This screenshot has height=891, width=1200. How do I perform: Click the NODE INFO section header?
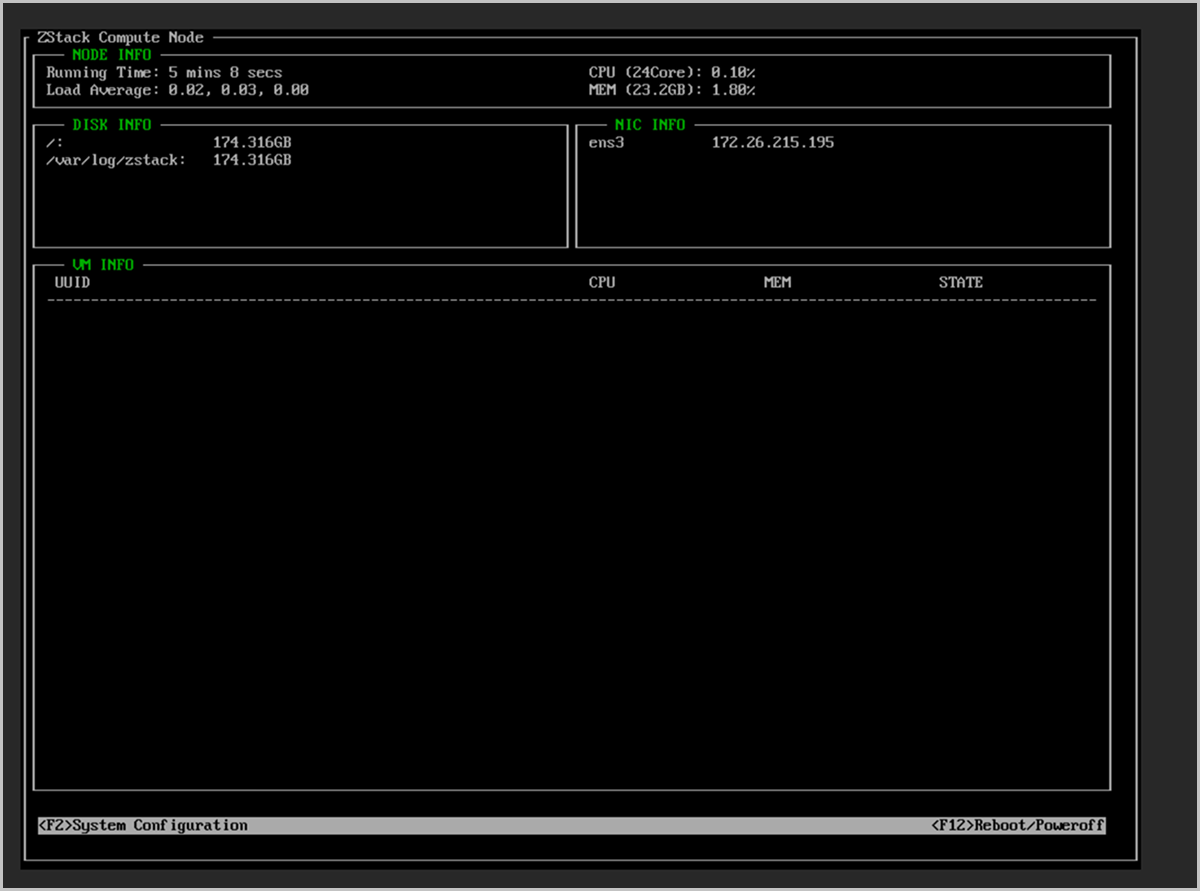pyautogui.click(x=112, y=55)
